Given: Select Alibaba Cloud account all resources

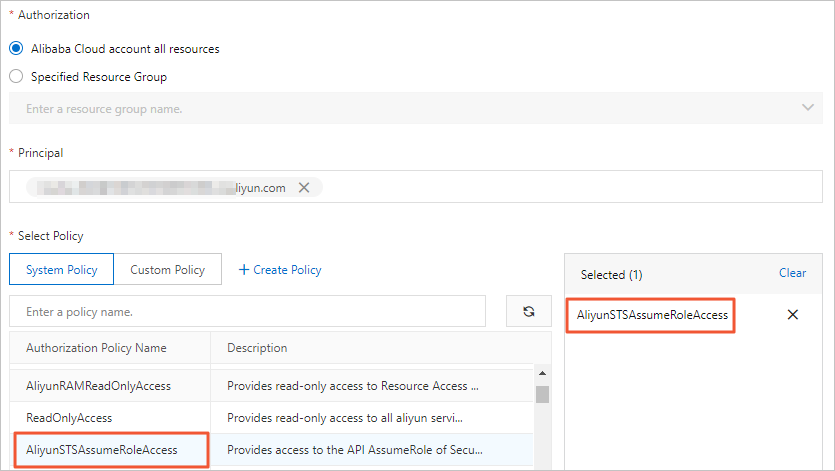Looking at the screenshot, I should (16, 48).
